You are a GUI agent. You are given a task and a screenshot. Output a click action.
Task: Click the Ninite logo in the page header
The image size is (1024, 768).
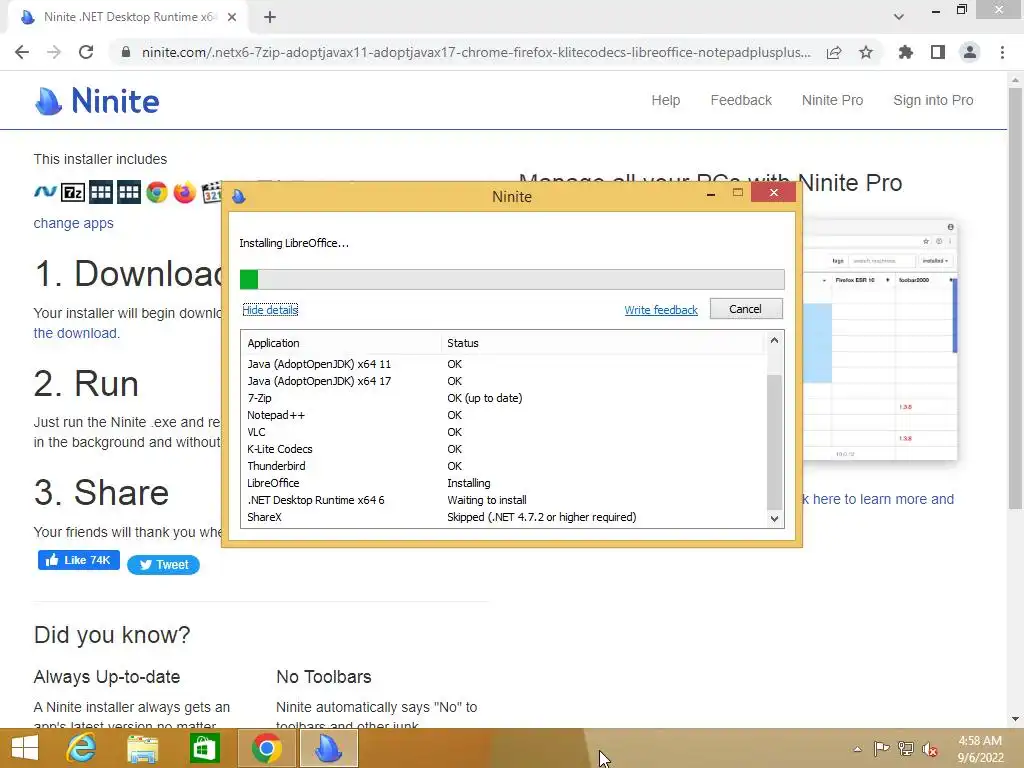(97, 101)
